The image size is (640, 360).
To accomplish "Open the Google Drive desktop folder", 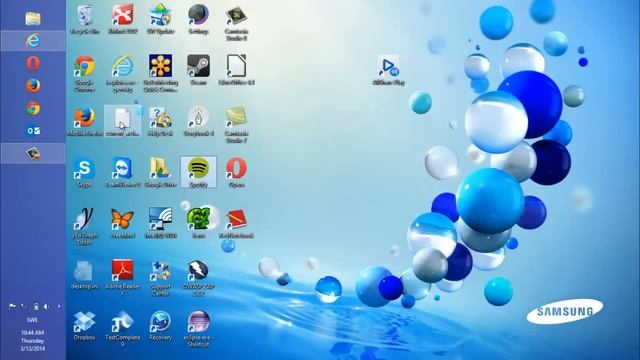I will (x=160, y=172).
